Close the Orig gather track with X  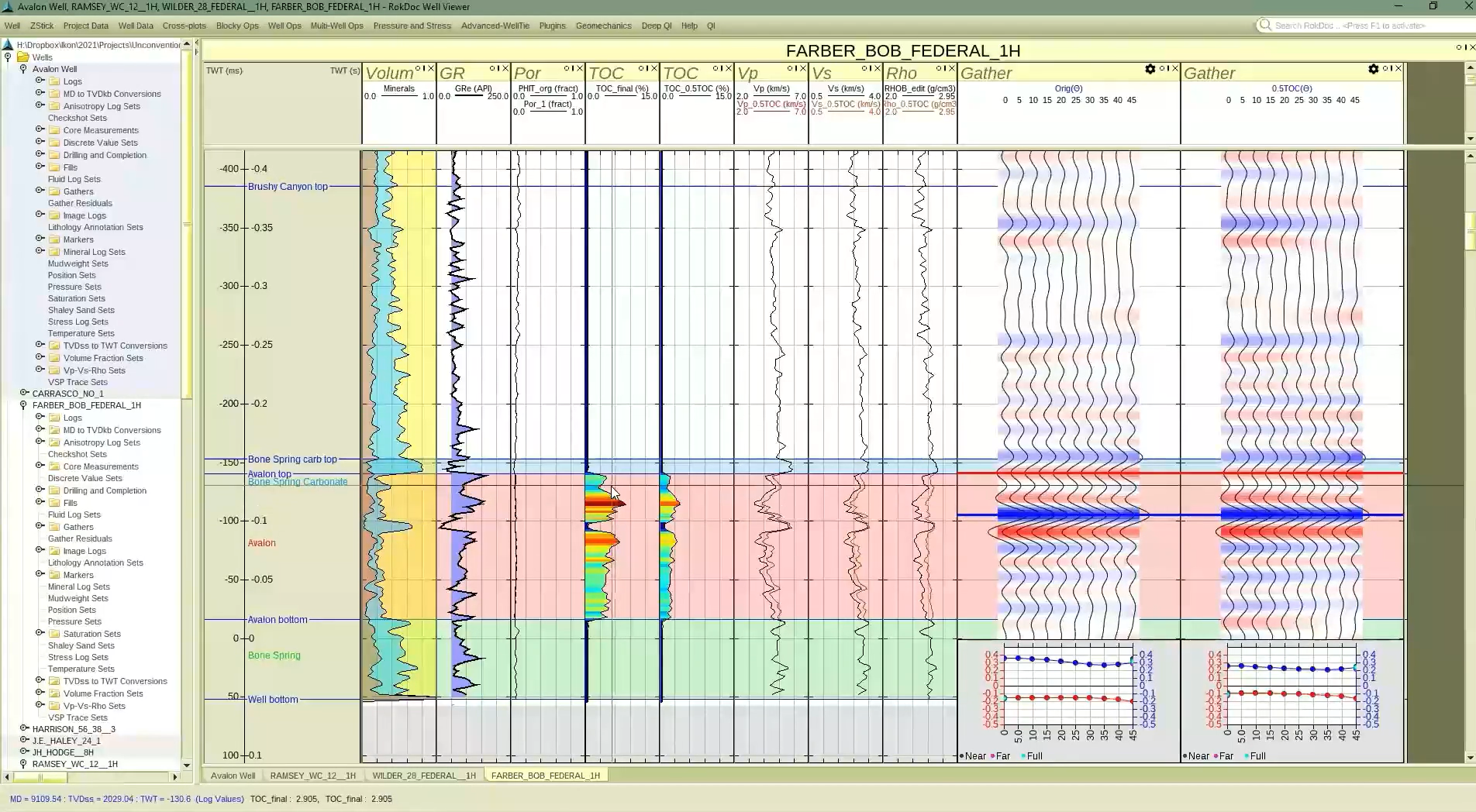tap(1175, 68)
